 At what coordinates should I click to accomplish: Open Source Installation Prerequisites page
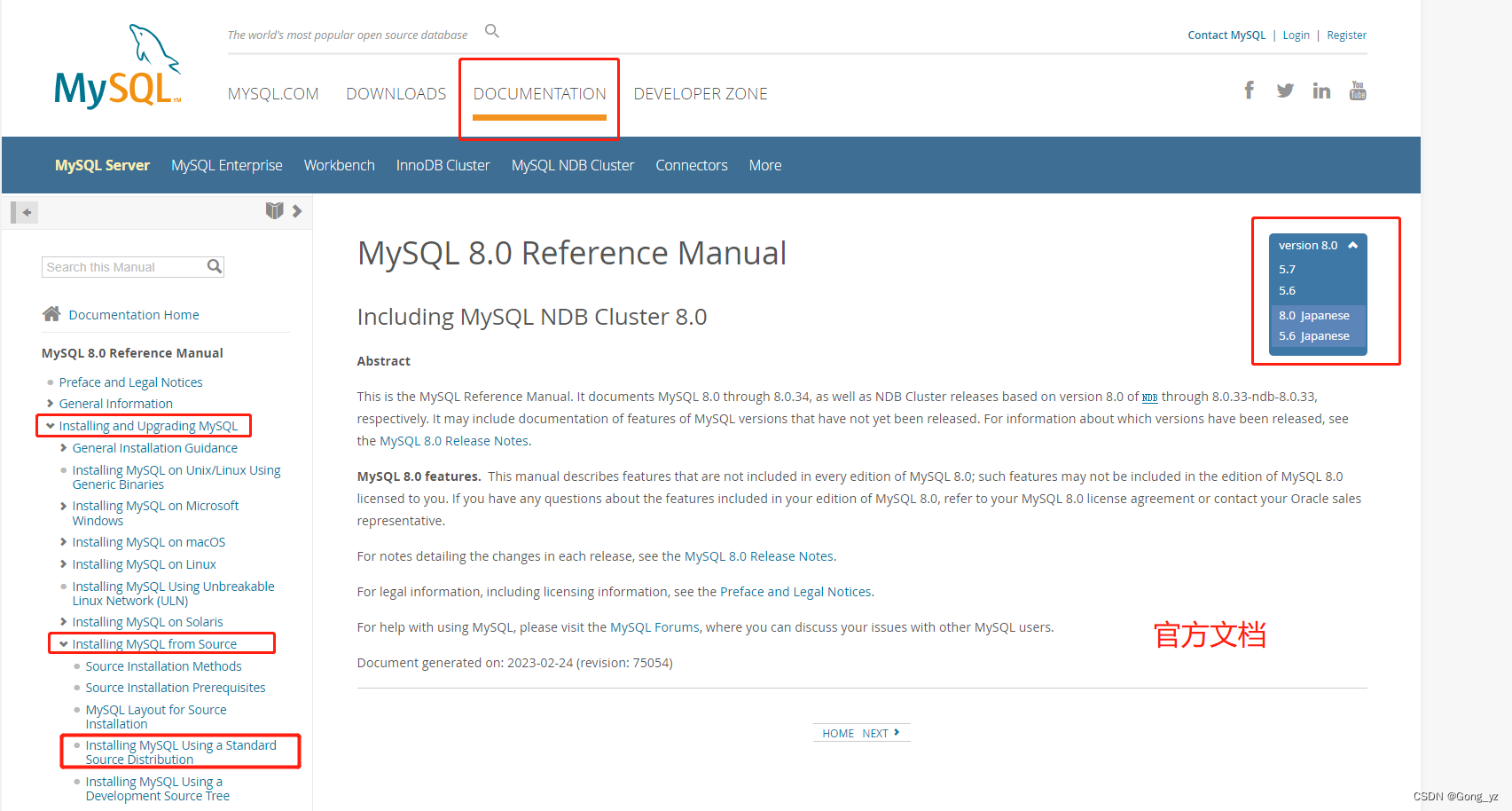tap(176, 688)
